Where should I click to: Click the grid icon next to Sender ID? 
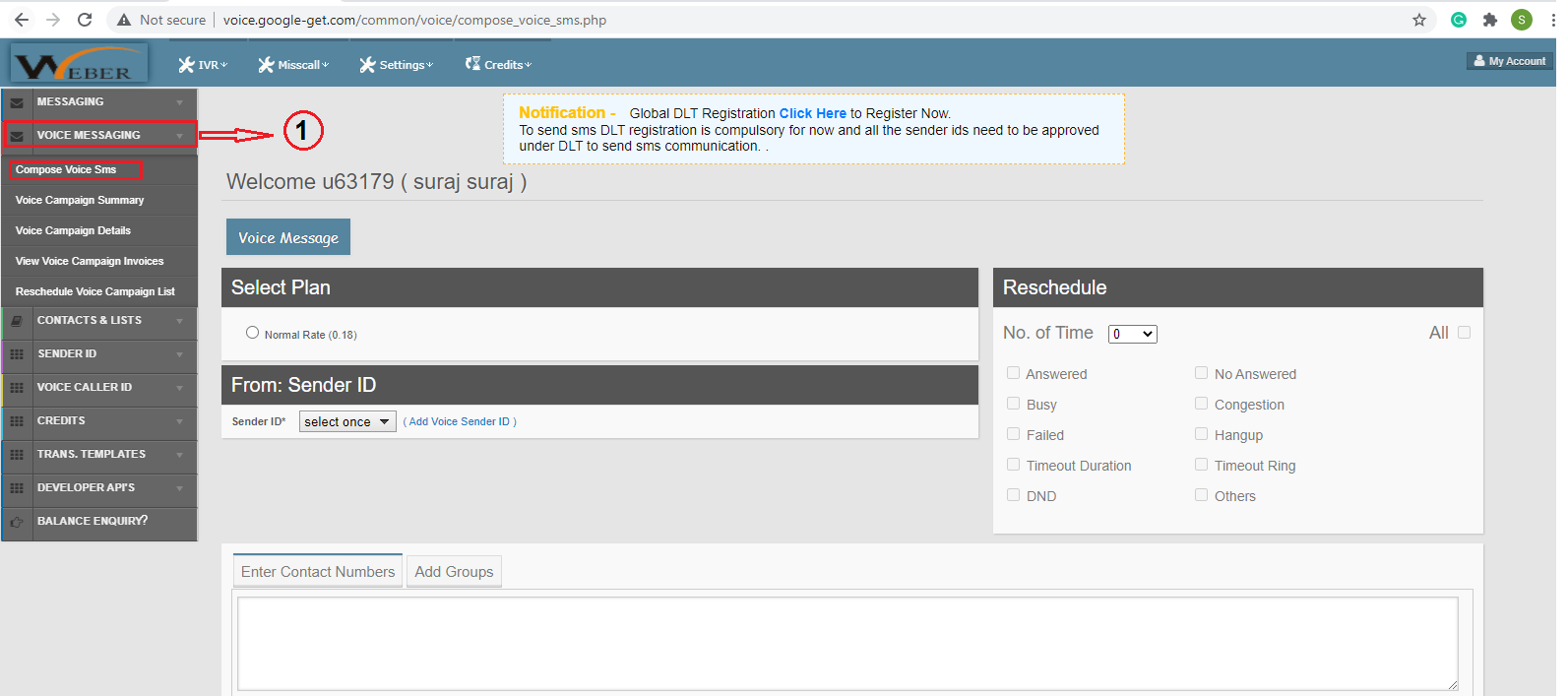tap(17, 354)
